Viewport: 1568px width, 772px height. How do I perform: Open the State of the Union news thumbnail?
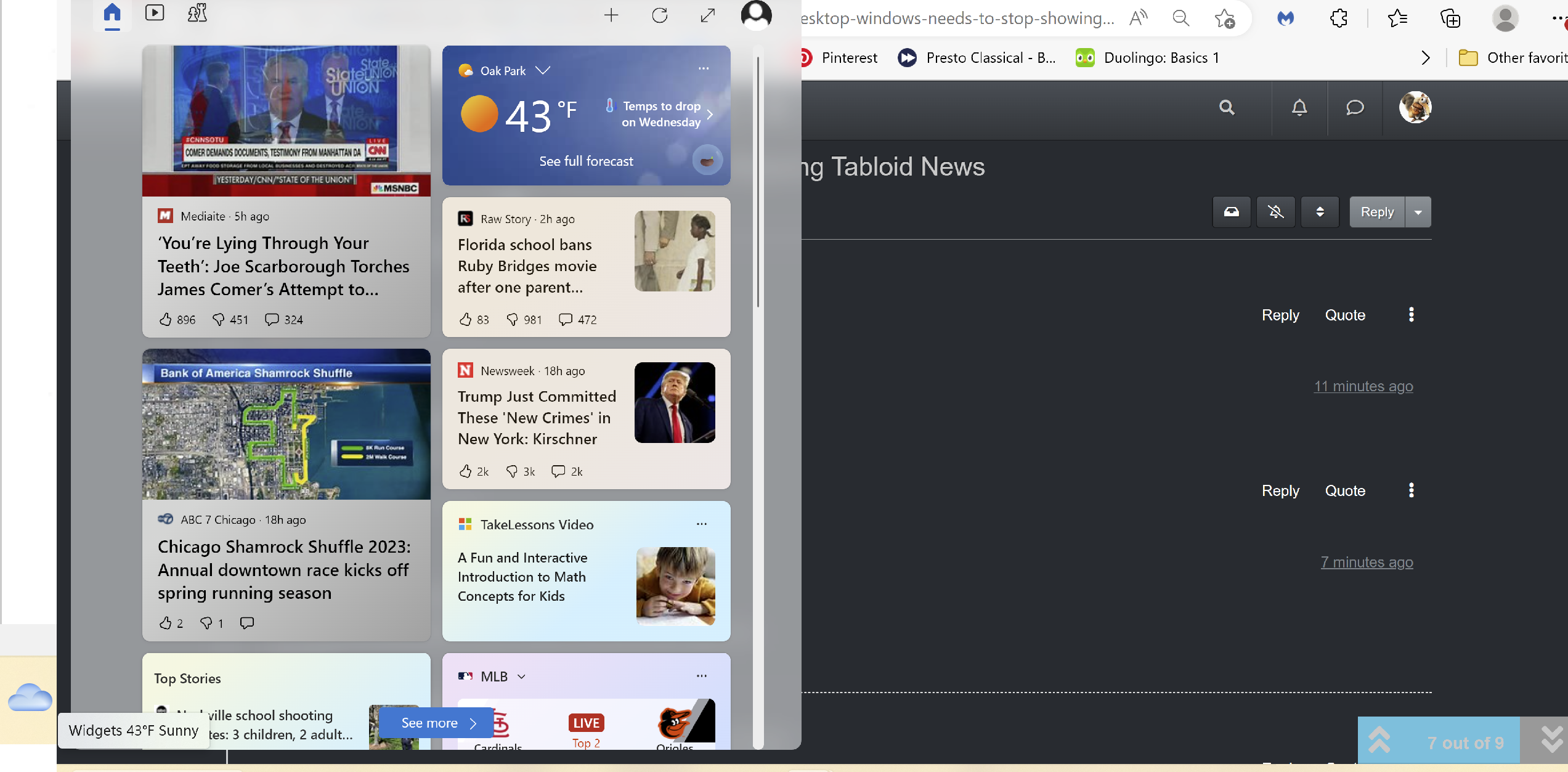click(286, 121)
